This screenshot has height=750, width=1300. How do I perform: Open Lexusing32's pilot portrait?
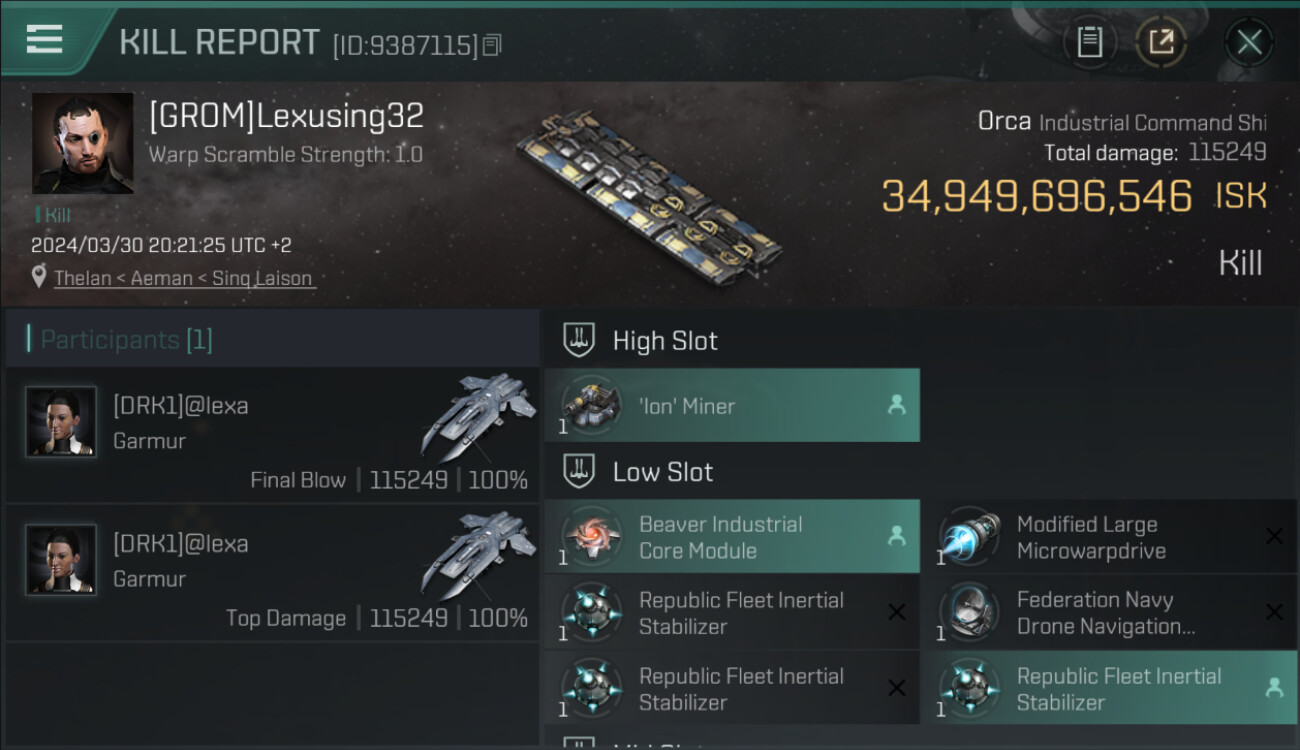click(82, 143)
